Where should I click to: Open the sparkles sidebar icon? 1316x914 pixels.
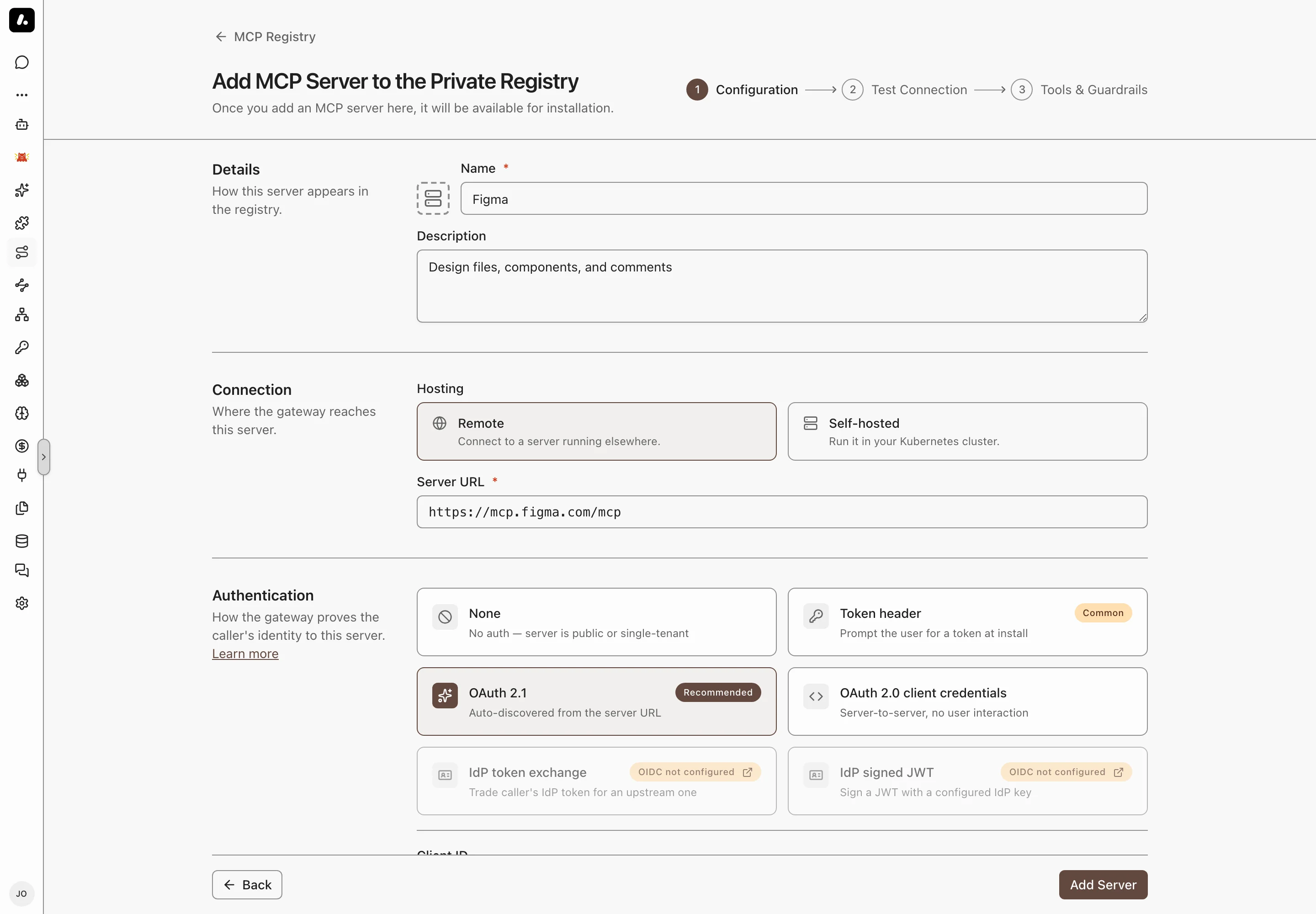(22, 190)
